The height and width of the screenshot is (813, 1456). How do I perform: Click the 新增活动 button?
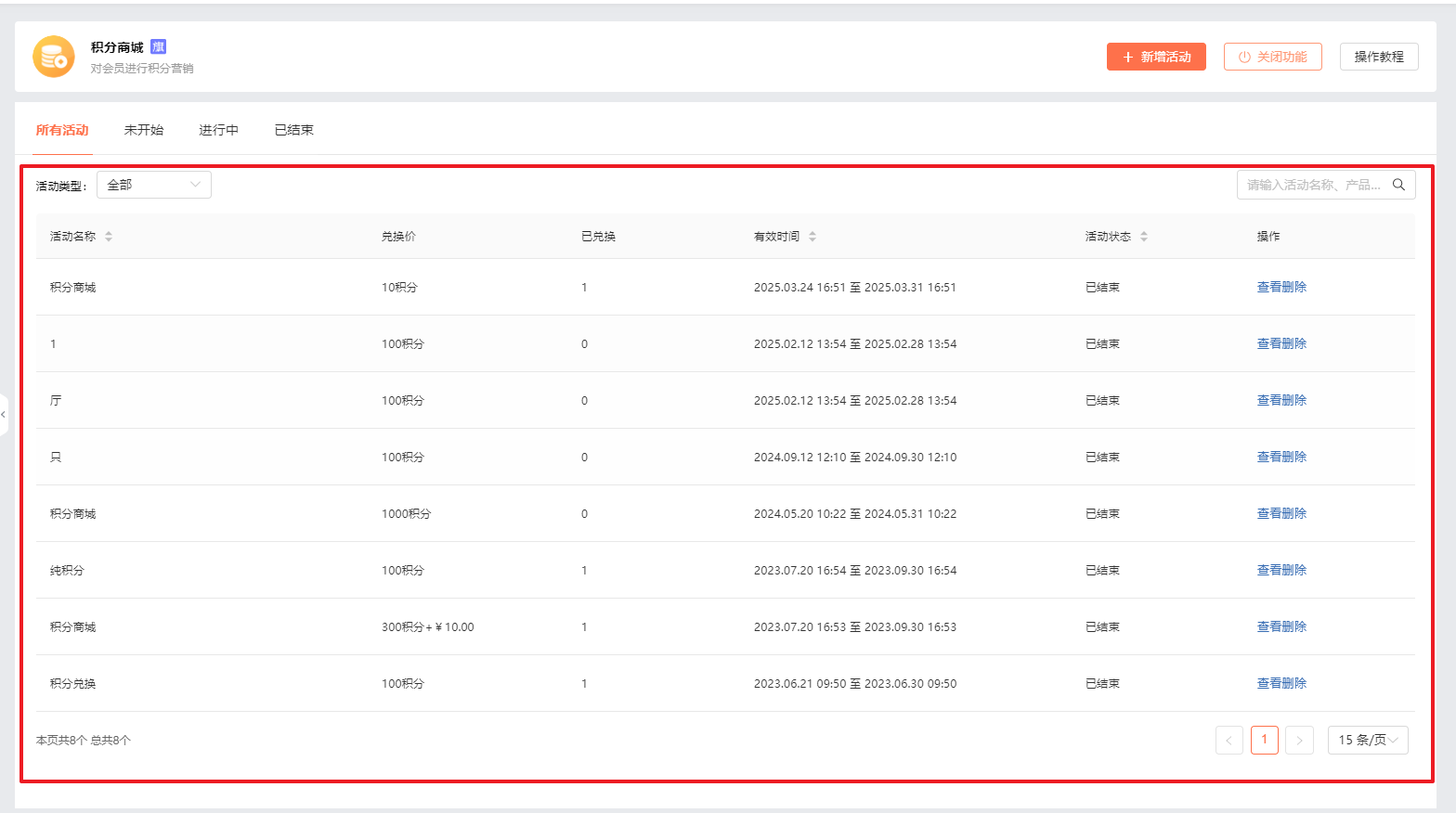[x=1156, y=57]
